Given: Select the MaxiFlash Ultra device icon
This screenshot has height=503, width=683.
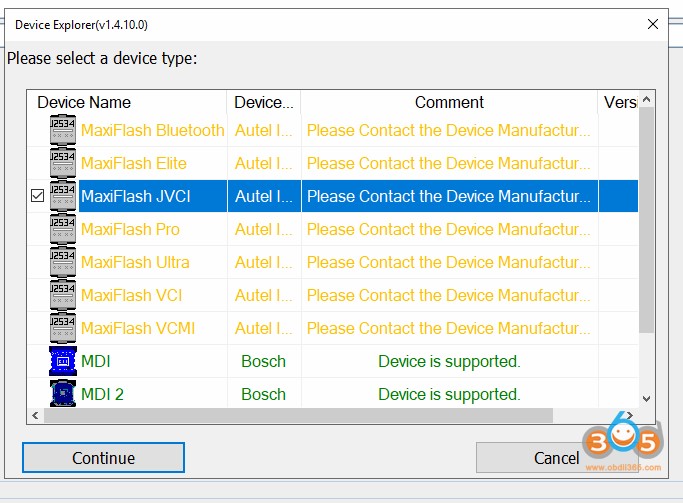Looking at the screenshot, I should [x=63, y=262].
